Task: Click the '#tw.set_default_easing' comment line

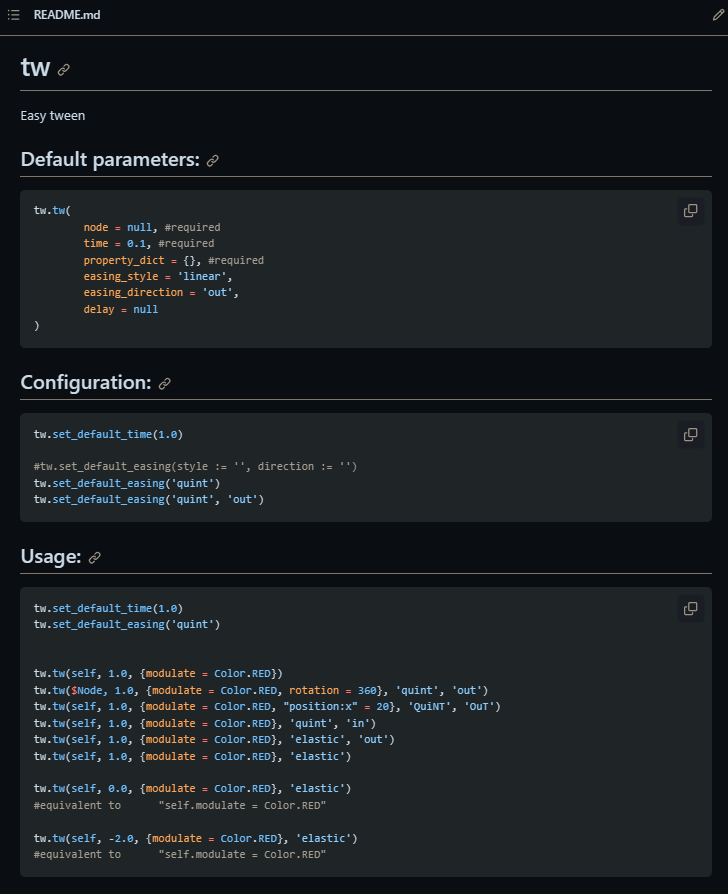Action: click(196, 466)
